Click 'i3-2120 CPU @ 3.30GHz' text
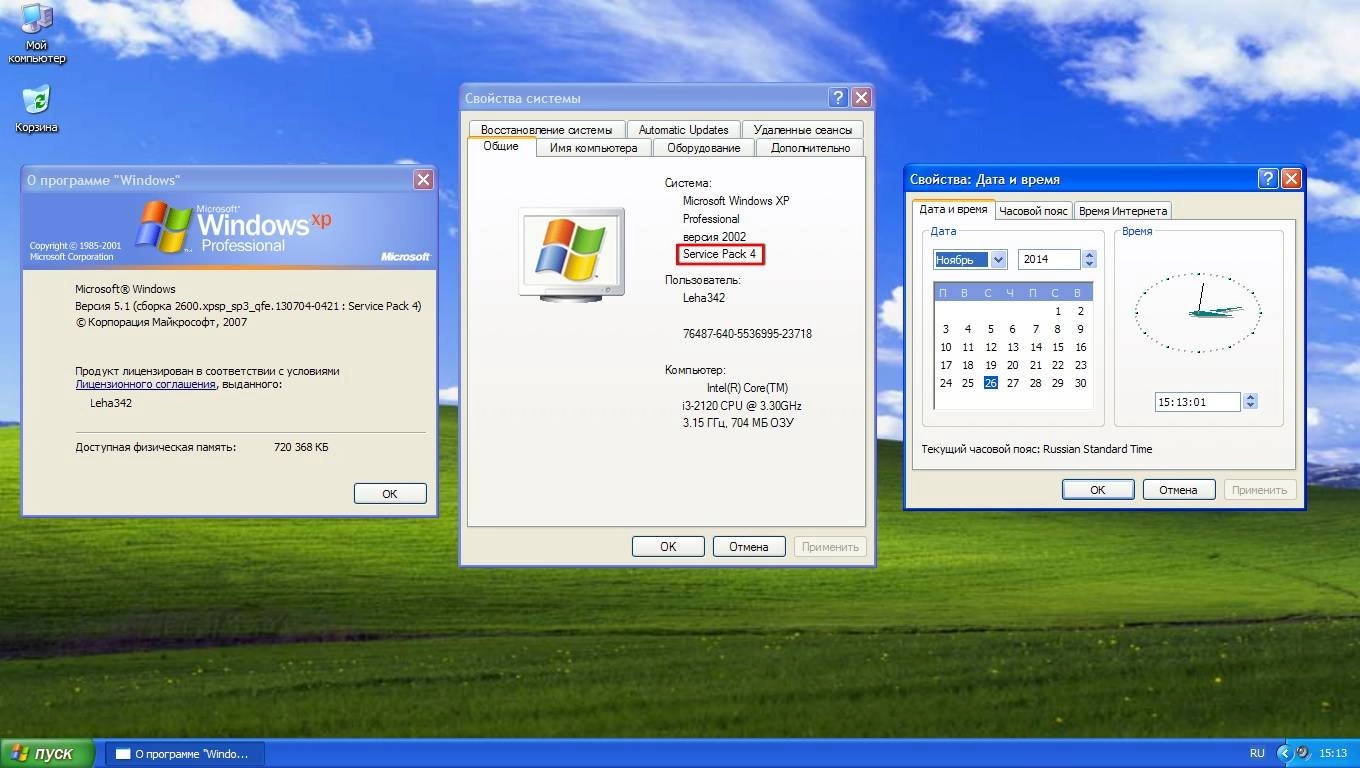This screenshot has height=768, width=1360. point(742,406)
